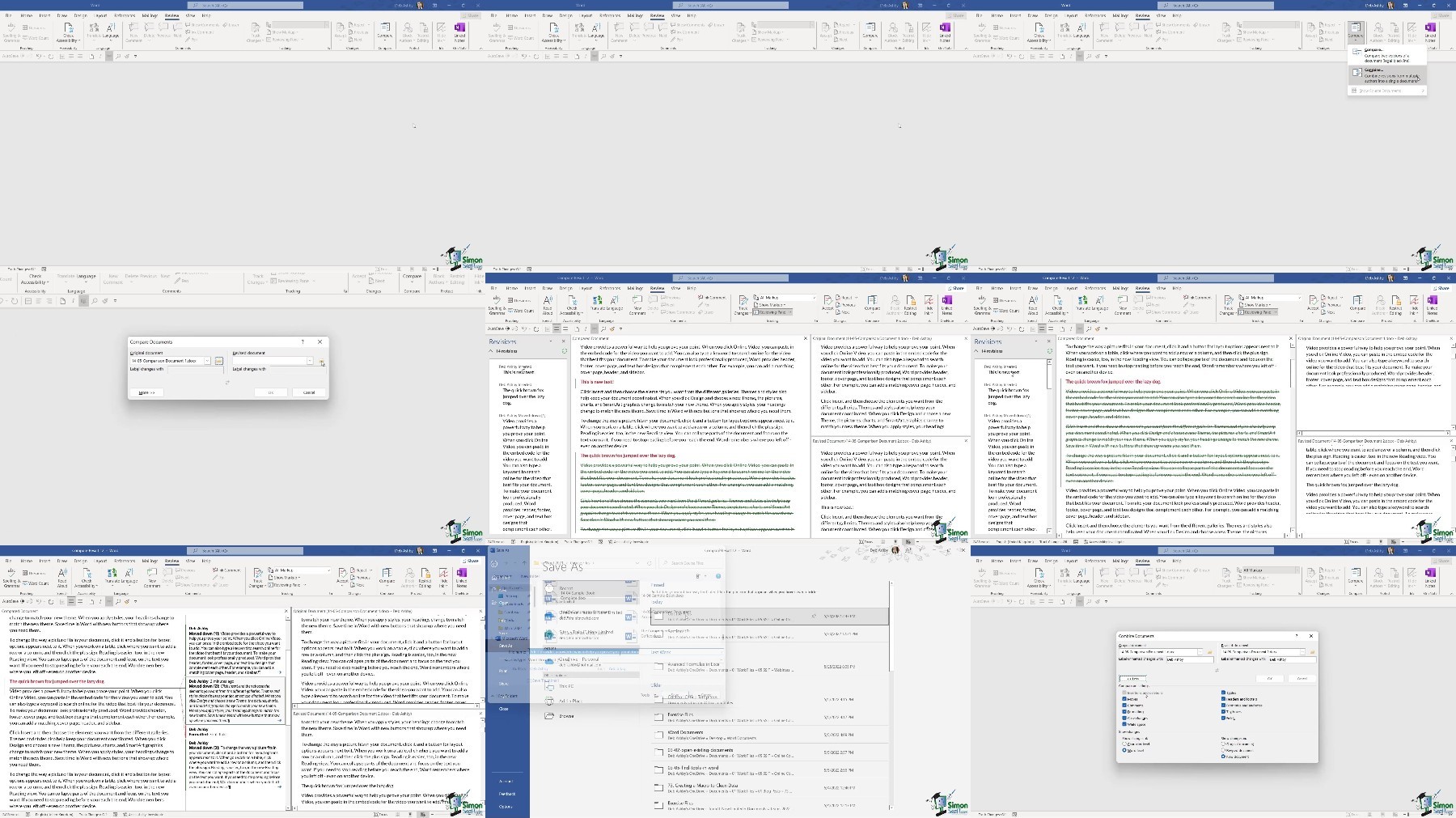The image size is (1456, 818).
Task: Click Word Count in window with open Compare menu
Action: coord(1006,38)
